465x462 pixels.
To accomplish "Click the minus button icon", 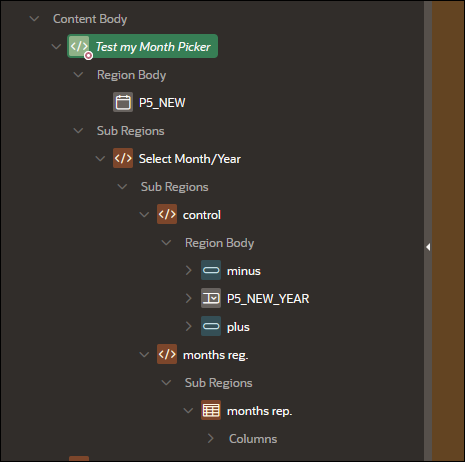I will [211, 270].
